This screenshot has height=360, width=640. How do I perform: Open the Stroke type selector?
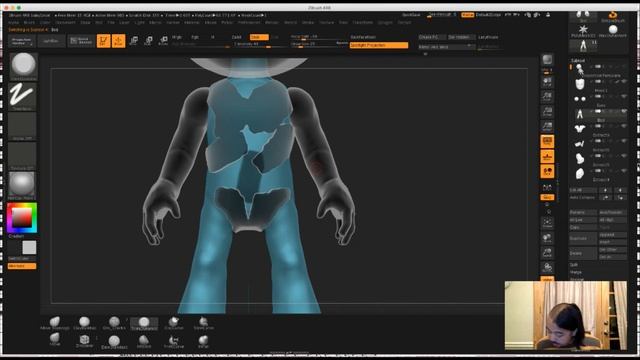(22, 97)
